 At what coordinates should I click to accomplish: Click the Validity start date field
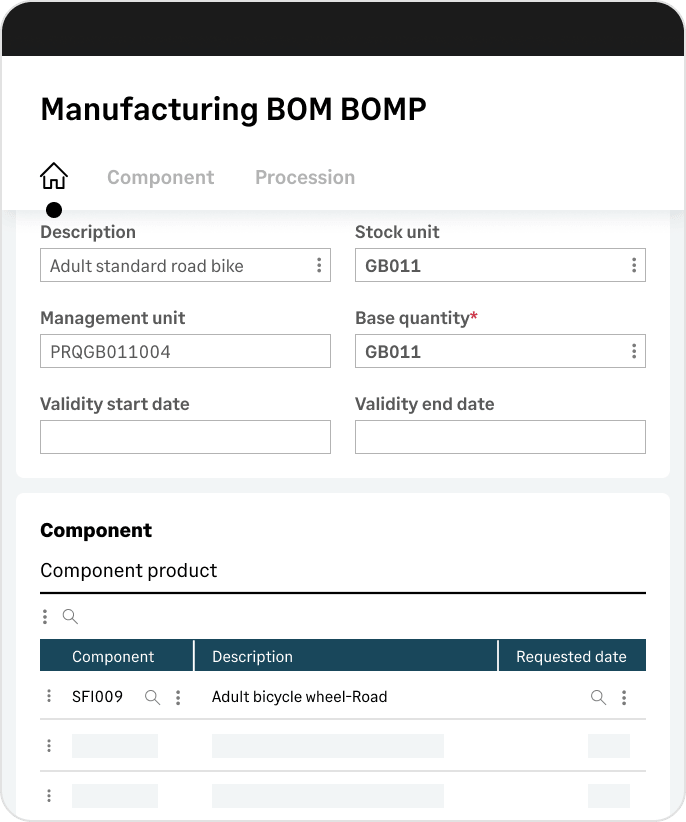[186, 437]
